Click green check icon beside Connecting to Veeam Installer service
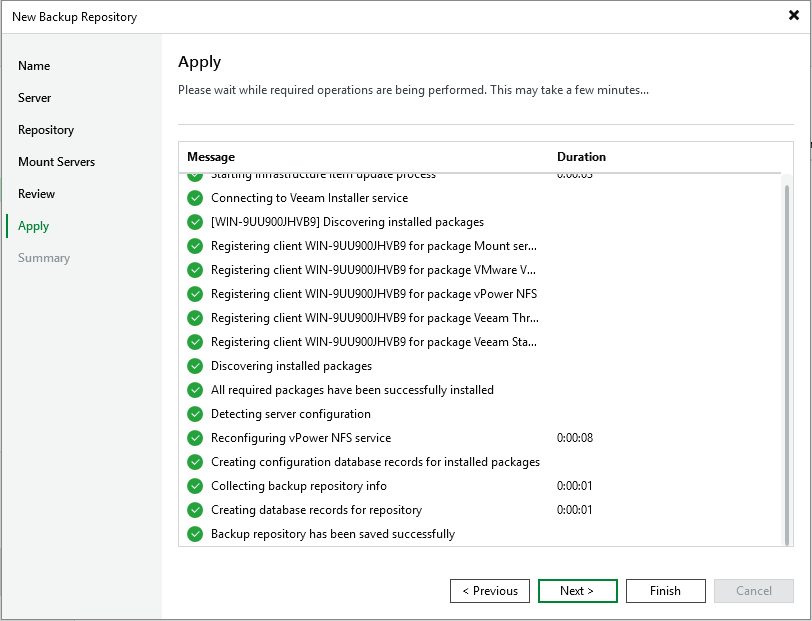The width and height of the screenshot is (812, 621). point(195,198)
